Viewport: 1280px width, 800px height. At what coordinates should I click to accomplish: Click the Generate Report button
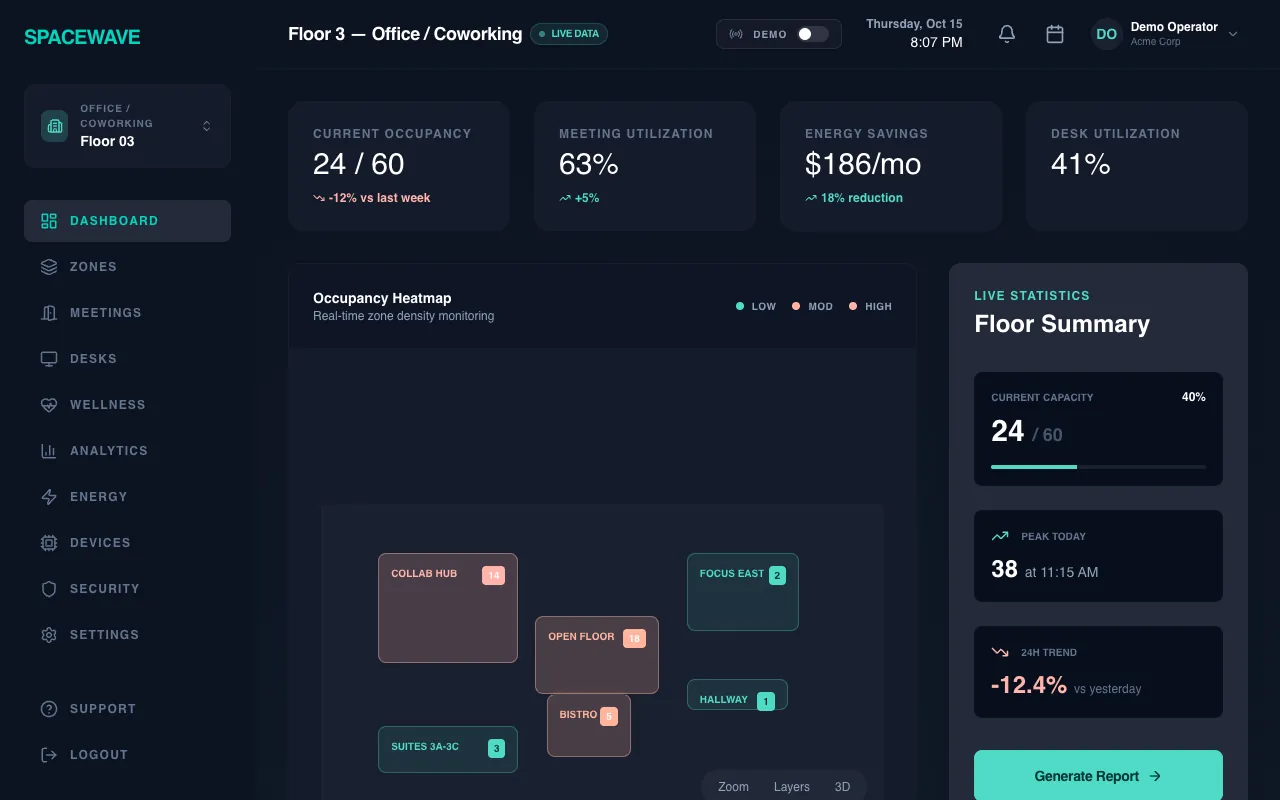(1098, 775)
